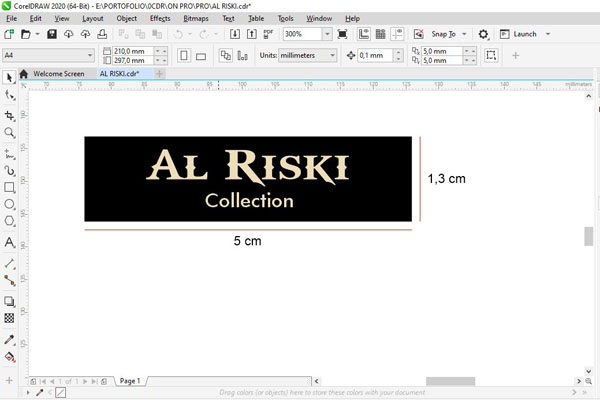Select the Zoom tool in toolbox
The height and width of the screenshot is (400, 600).
pyautogui.click(x=9, y=133)
